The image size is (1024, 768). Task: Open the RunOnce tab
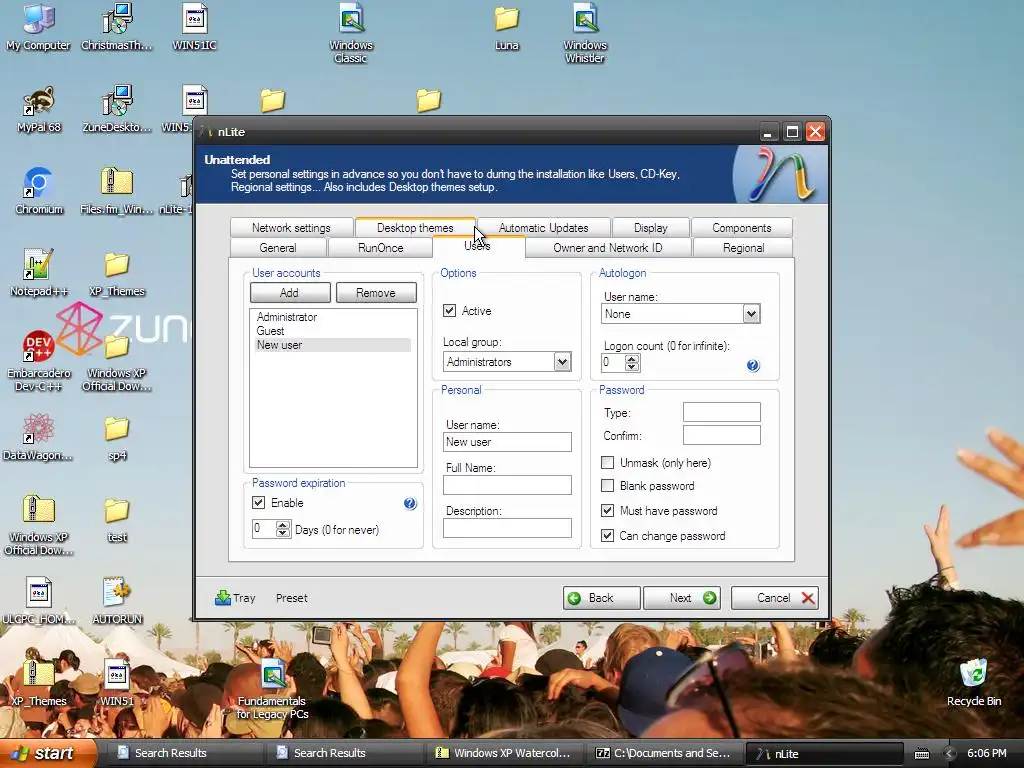[x=381, y=248]
